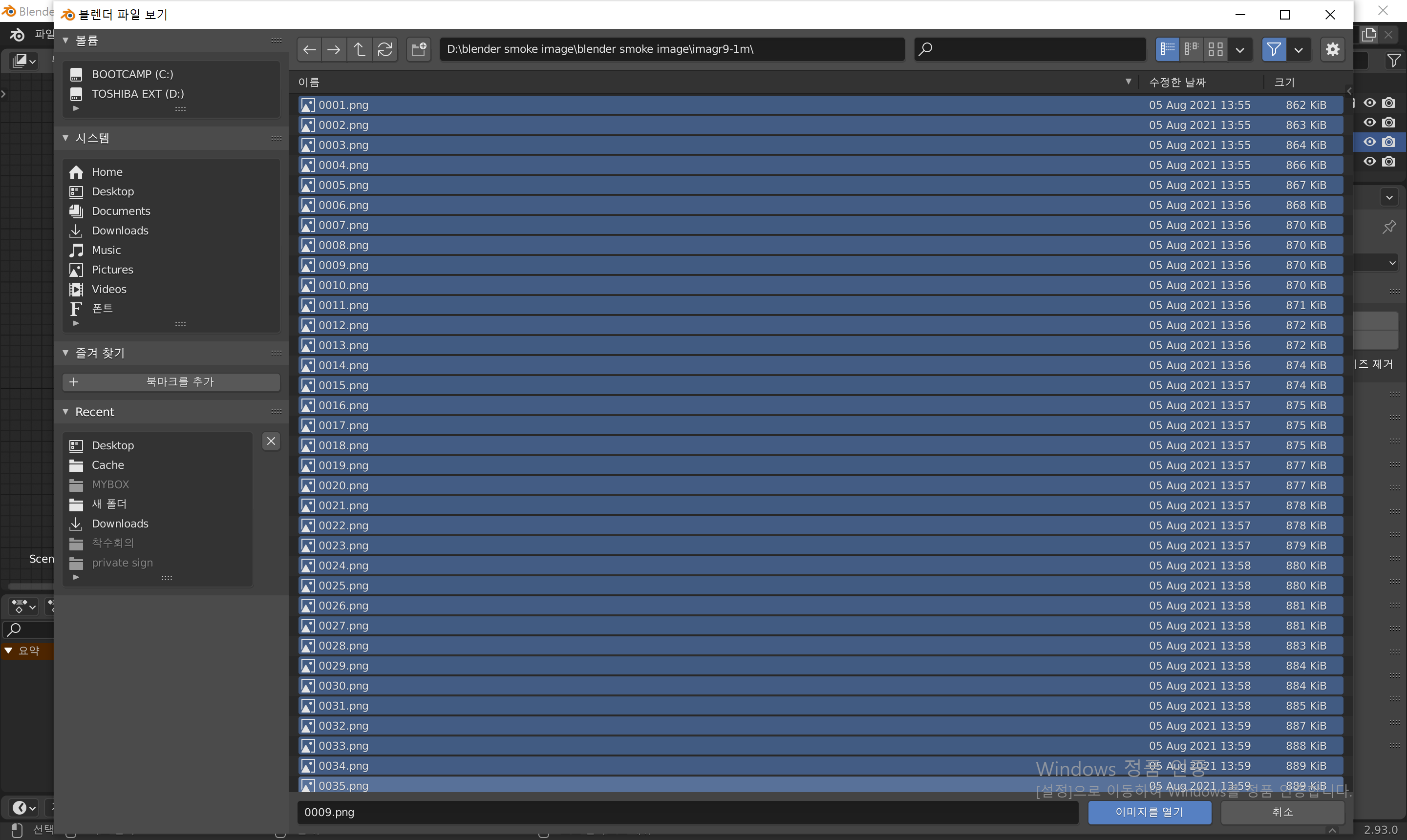This screenshot has width=1407, height=840.
Task: Go to the parent directory
Action: (x=360, y=50)
